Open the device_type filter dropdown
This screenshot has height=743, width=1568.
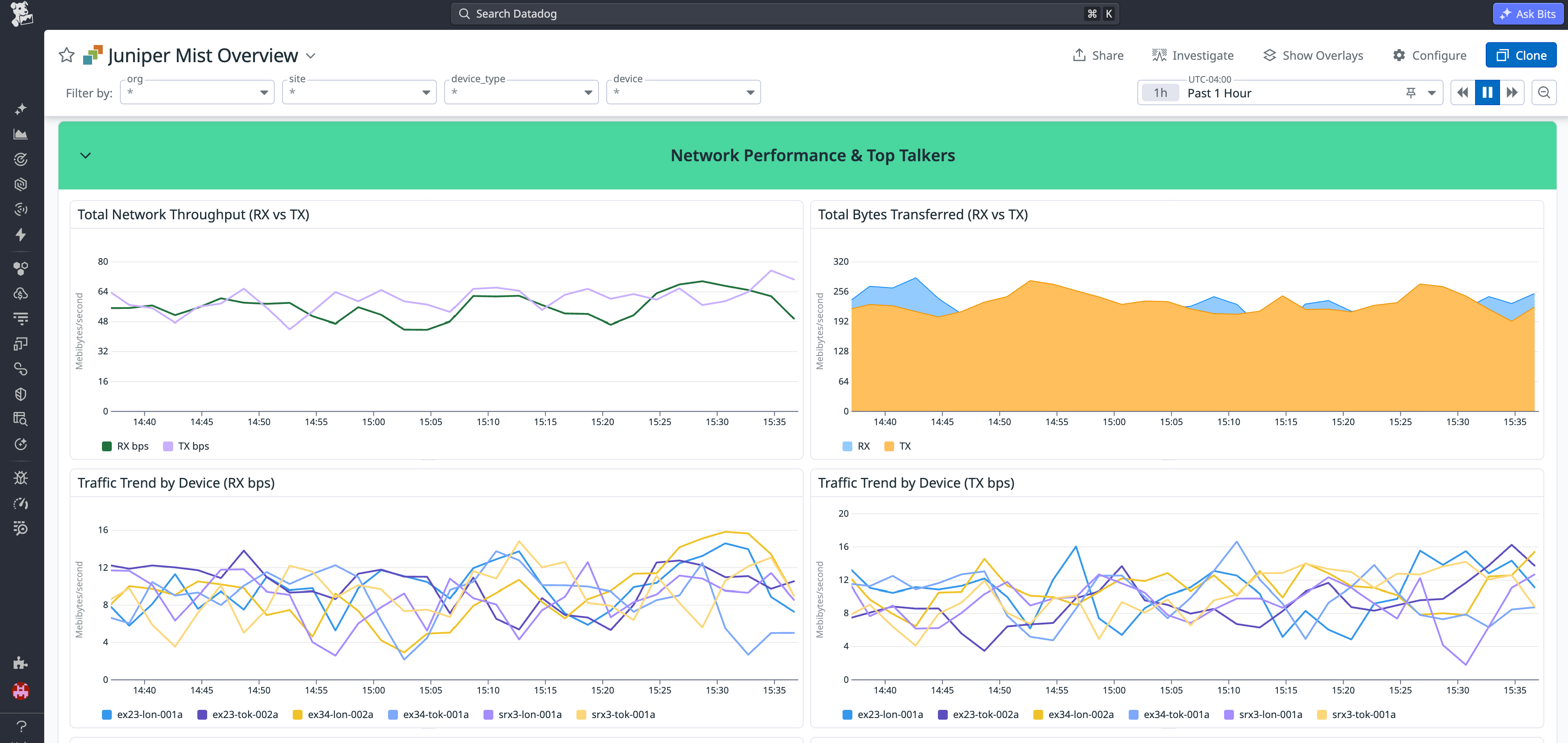[x=521, y=92]
